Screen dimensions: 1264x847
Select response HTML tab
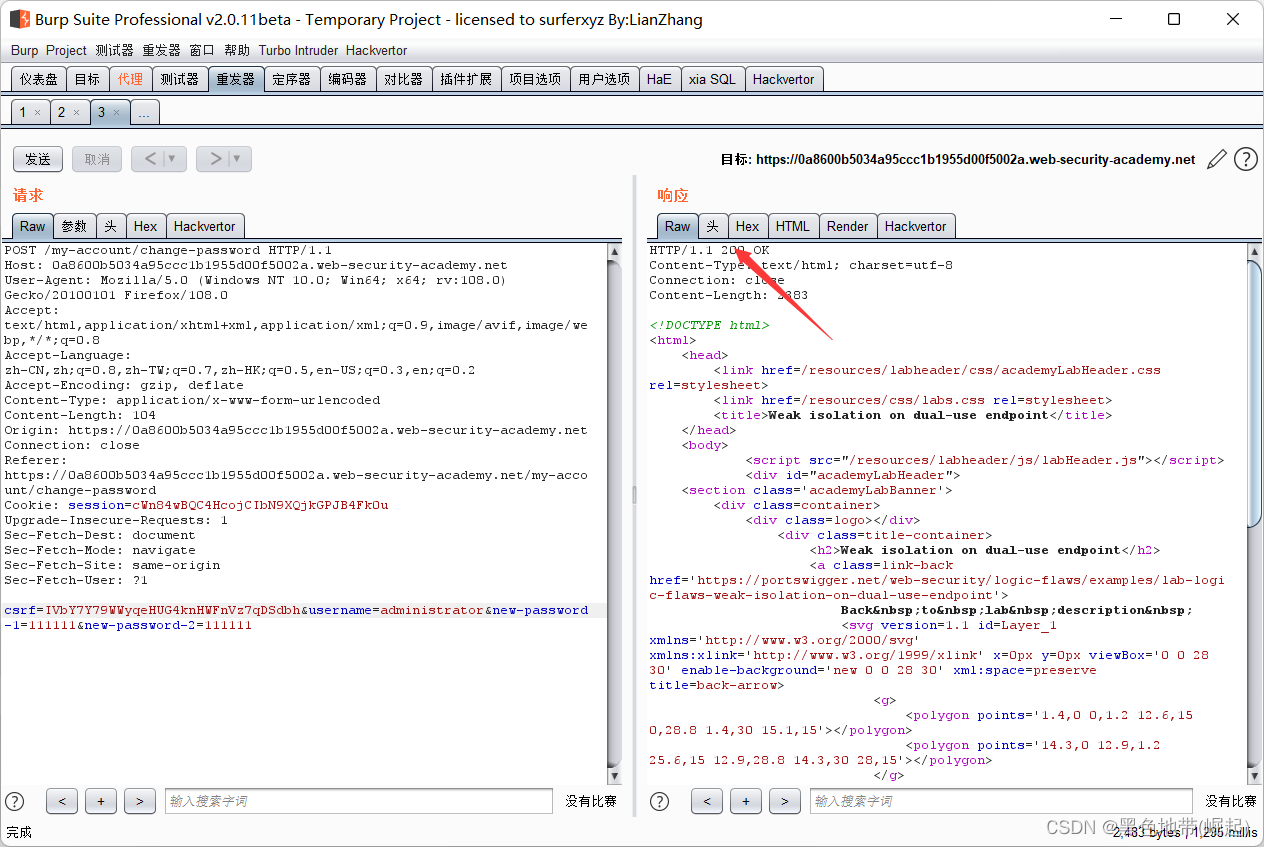point(793,226)
